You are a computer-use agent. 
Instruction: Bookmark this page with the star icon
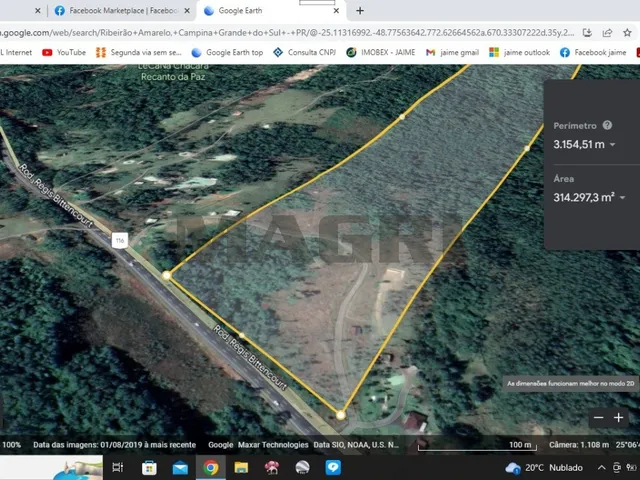click(627, 33)
